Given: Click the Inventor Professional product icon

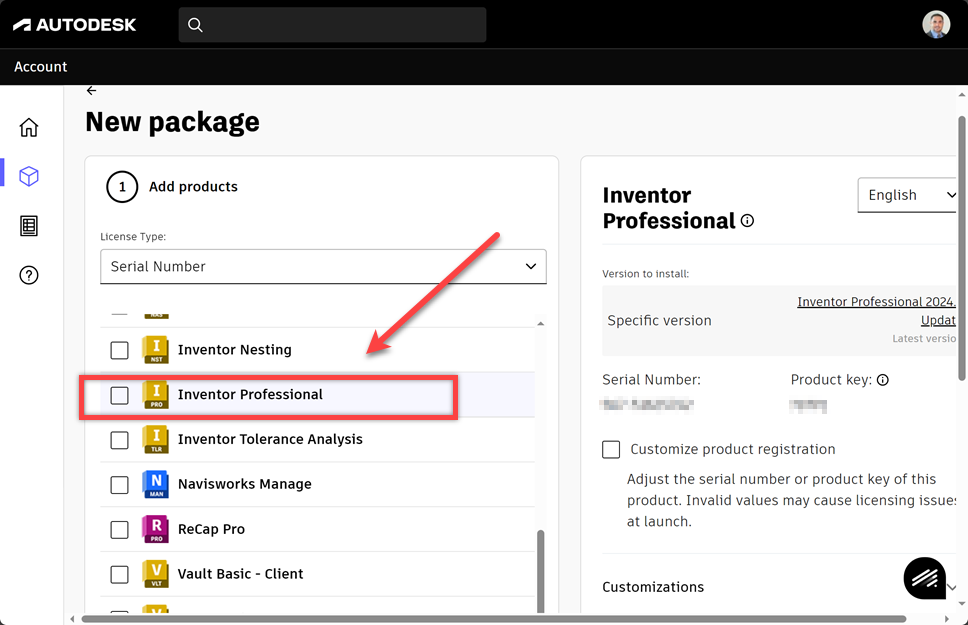Looking at the screenshot, I should click(x=156, y=395).
